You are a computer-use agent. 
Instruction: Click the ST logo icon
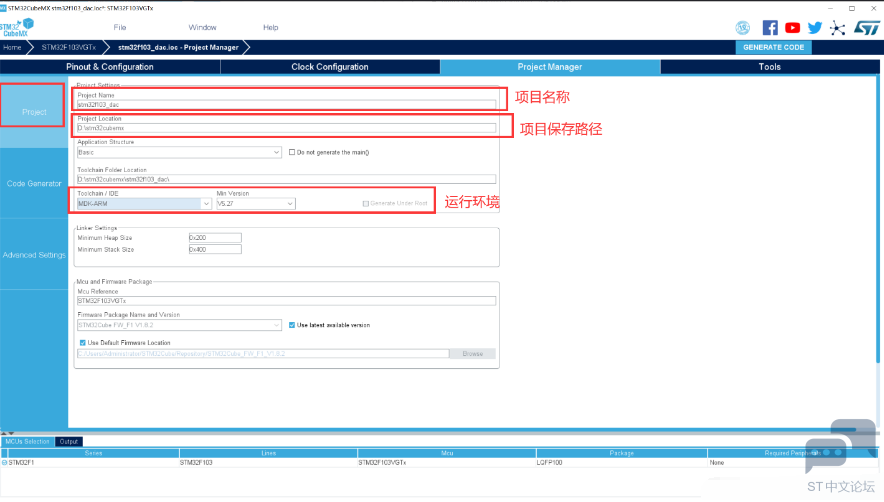[x=867, y=28]
